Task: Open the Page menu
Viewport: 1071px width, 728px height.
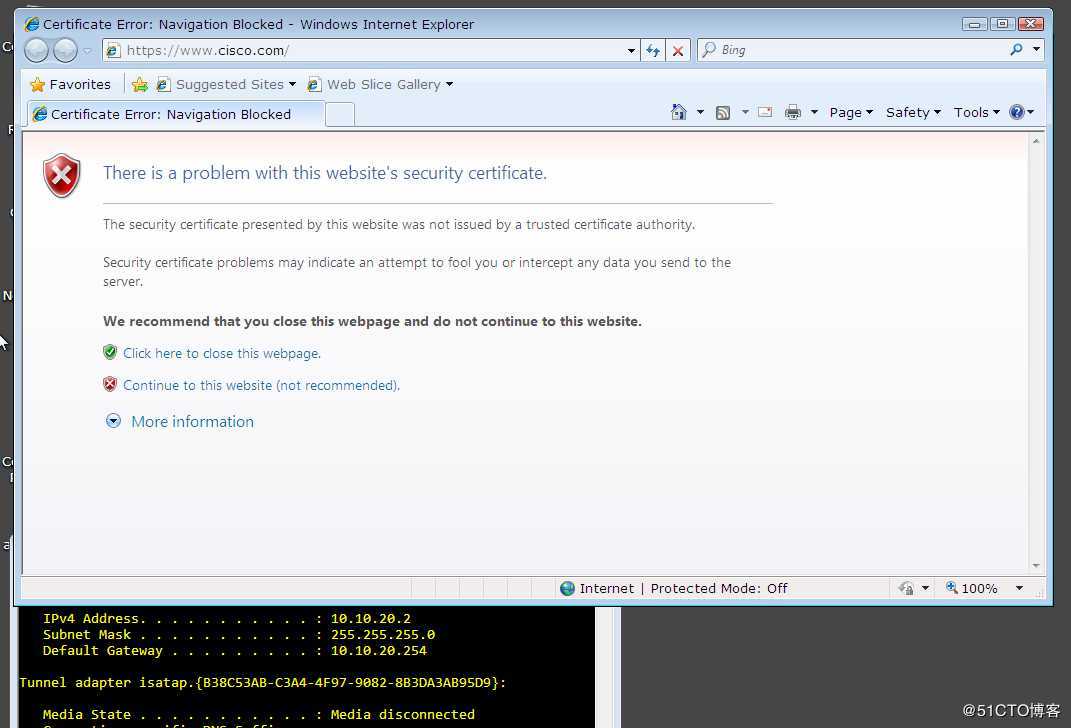Action: [x=851, y=113]
